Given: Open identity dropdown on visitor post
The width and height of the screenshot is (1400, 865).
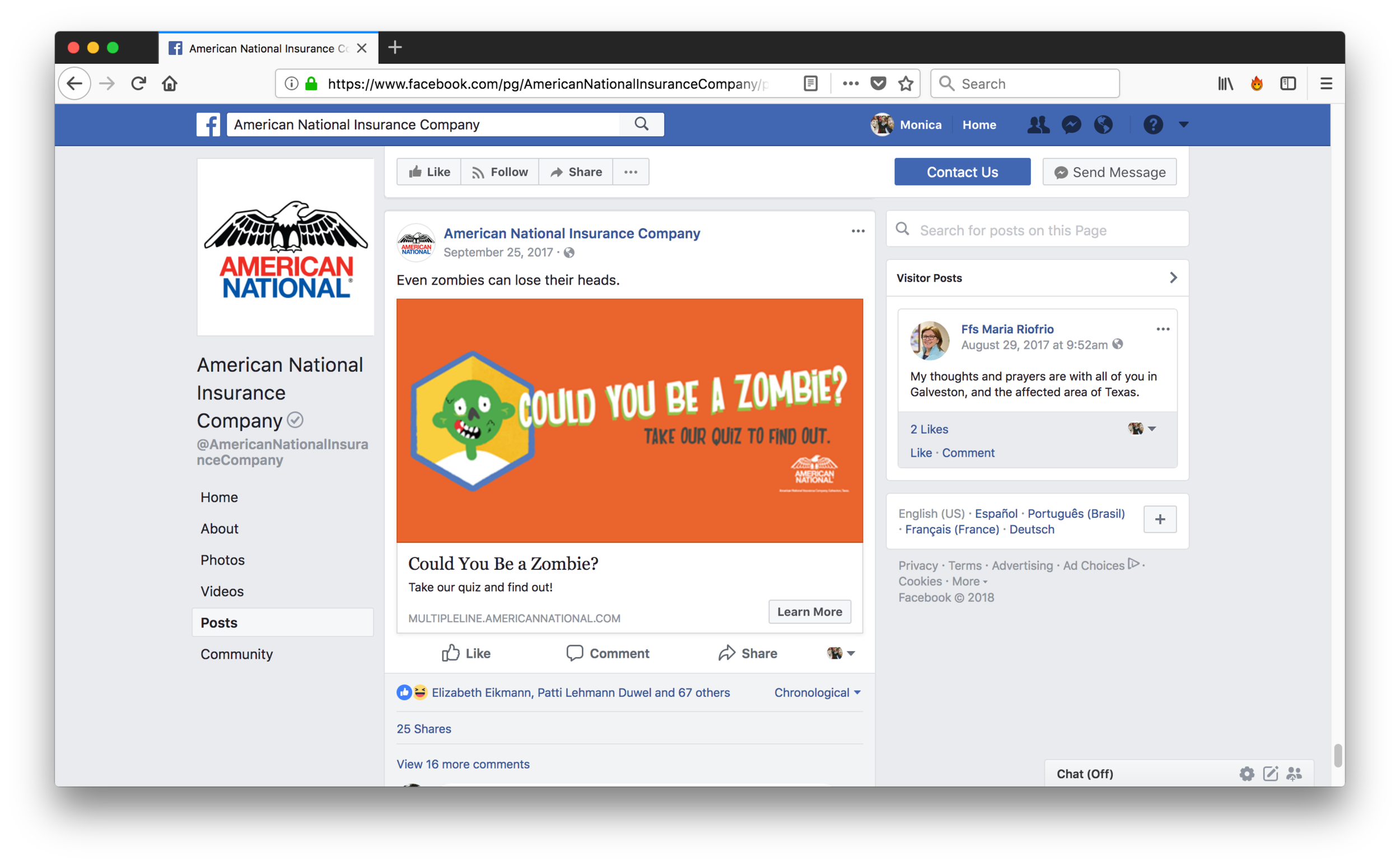Looking at the screenshot, I should pos(1141,429).
